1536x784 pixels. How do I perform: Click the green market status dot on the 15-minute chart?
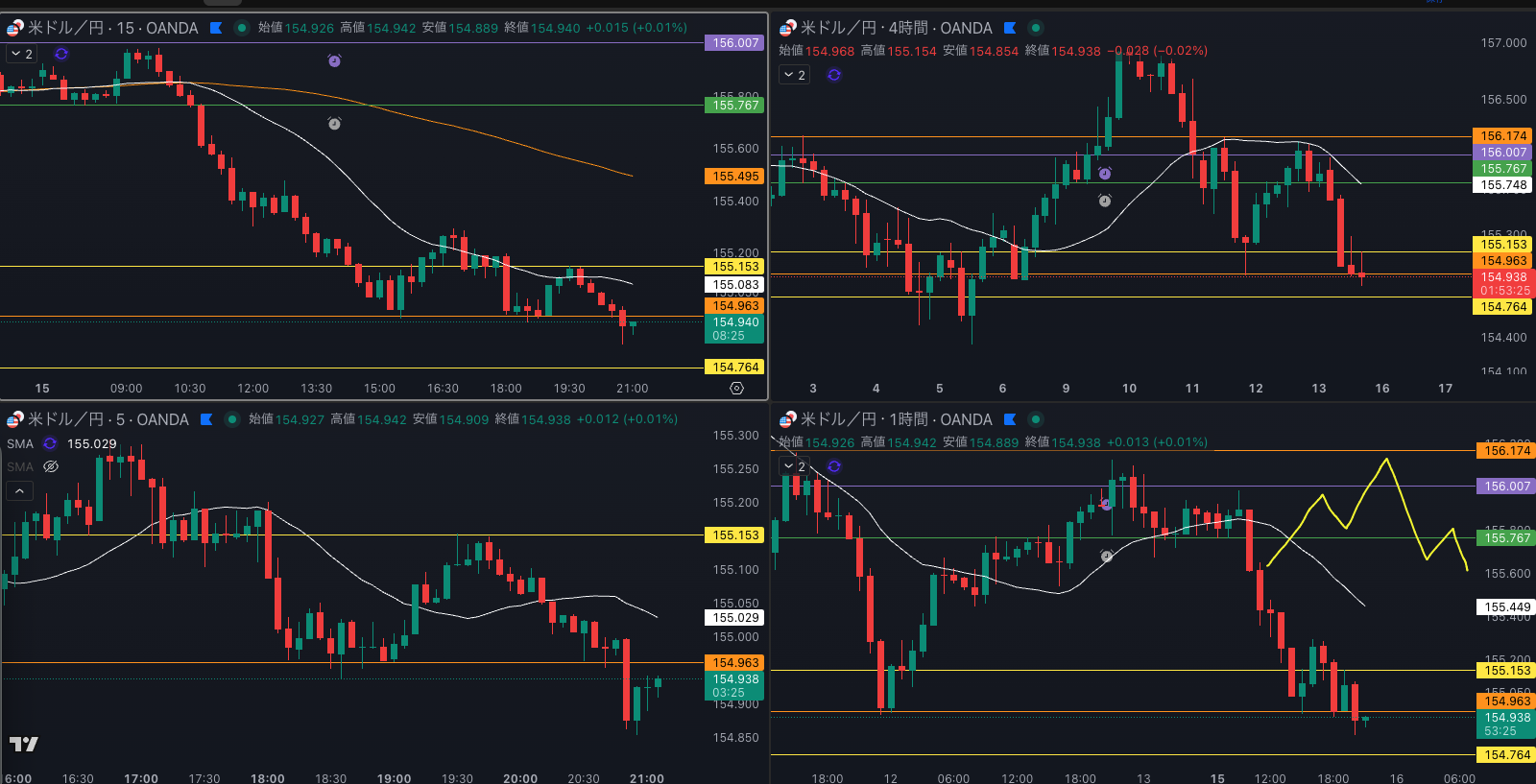241,28
